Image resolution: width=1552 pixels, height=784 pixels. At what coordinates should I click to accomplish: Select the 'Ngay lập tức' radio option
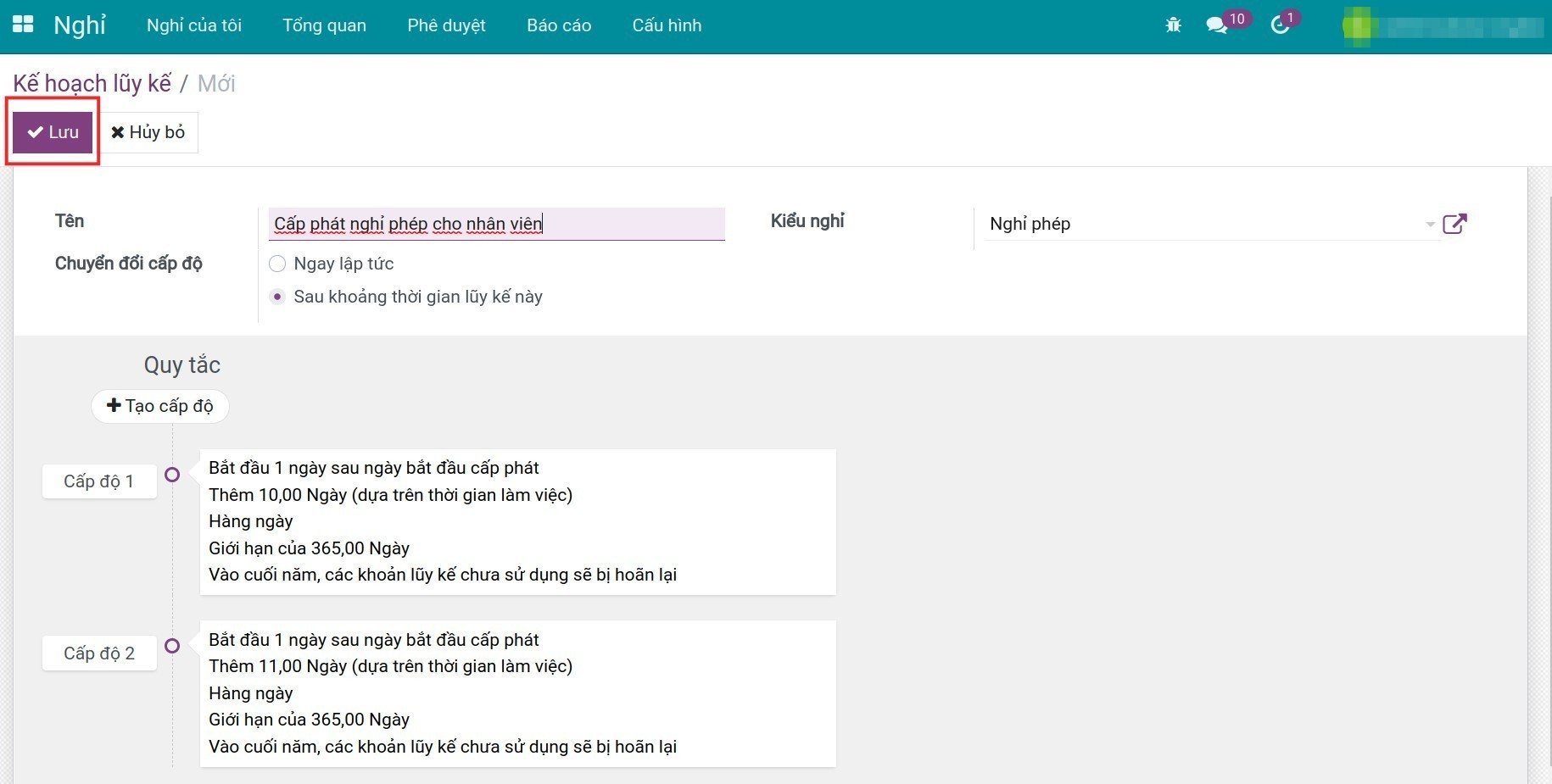coord(277,264)
